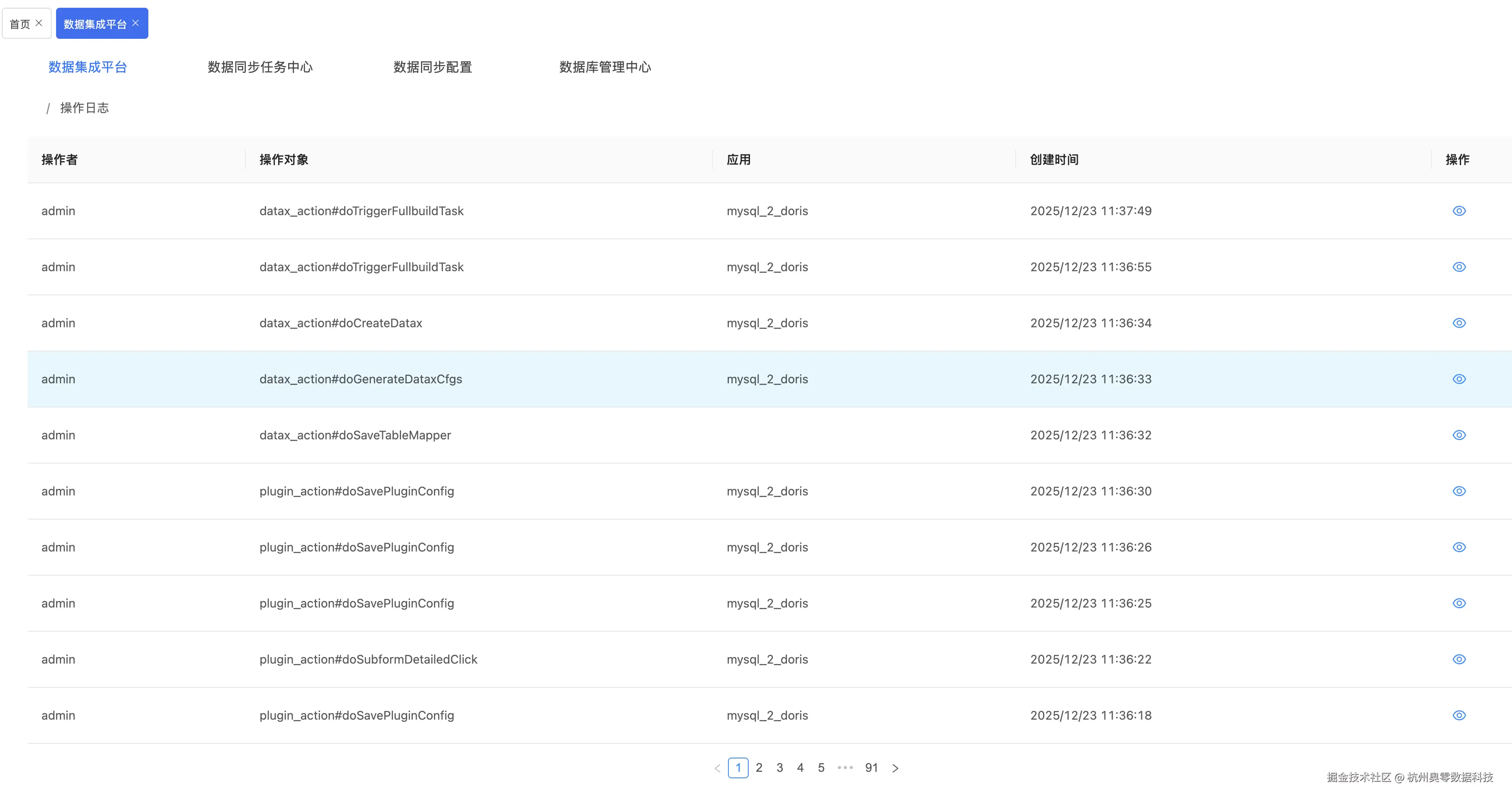The image size is (1512, 802).
Task: Open eye icon for doCreateDatax row
Action: tap(1459, 323)
